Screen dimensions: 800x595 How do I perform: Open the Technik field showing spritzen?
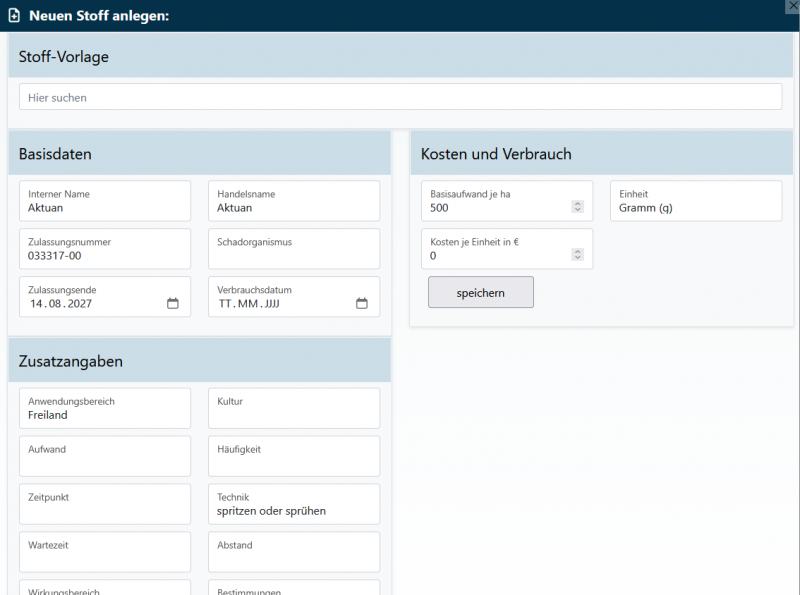pyautogui.click(x=293, y=505)
